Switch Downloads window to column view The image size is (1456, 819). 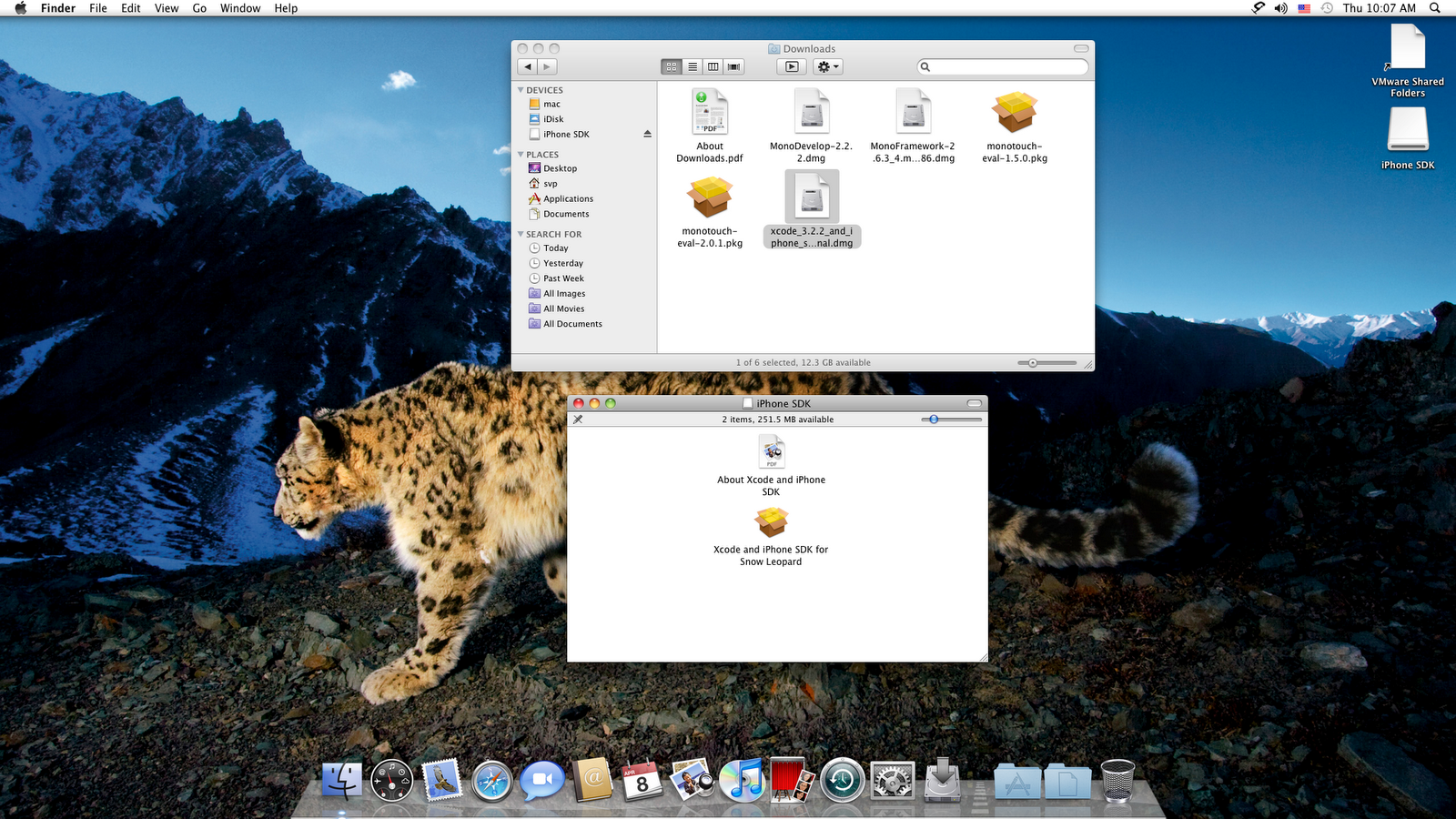click(713, 66)
